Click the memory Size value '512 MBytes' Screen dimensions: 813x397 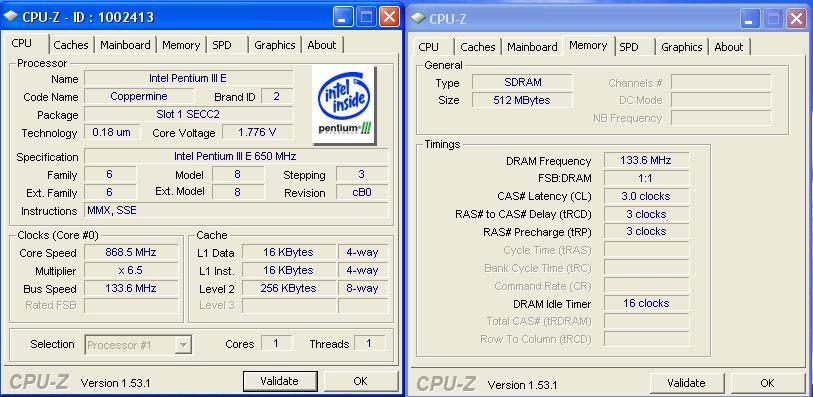click(x=522, y=100)
